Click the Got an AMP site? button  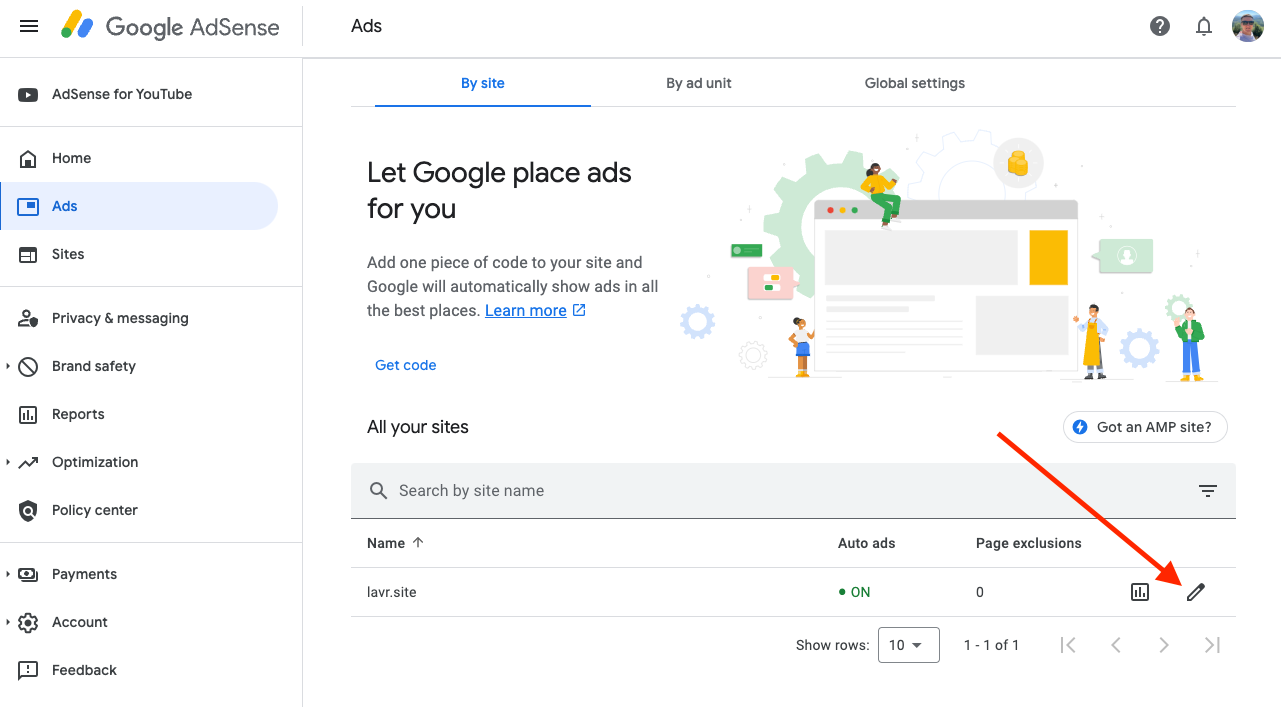[x=1145, y=427]
